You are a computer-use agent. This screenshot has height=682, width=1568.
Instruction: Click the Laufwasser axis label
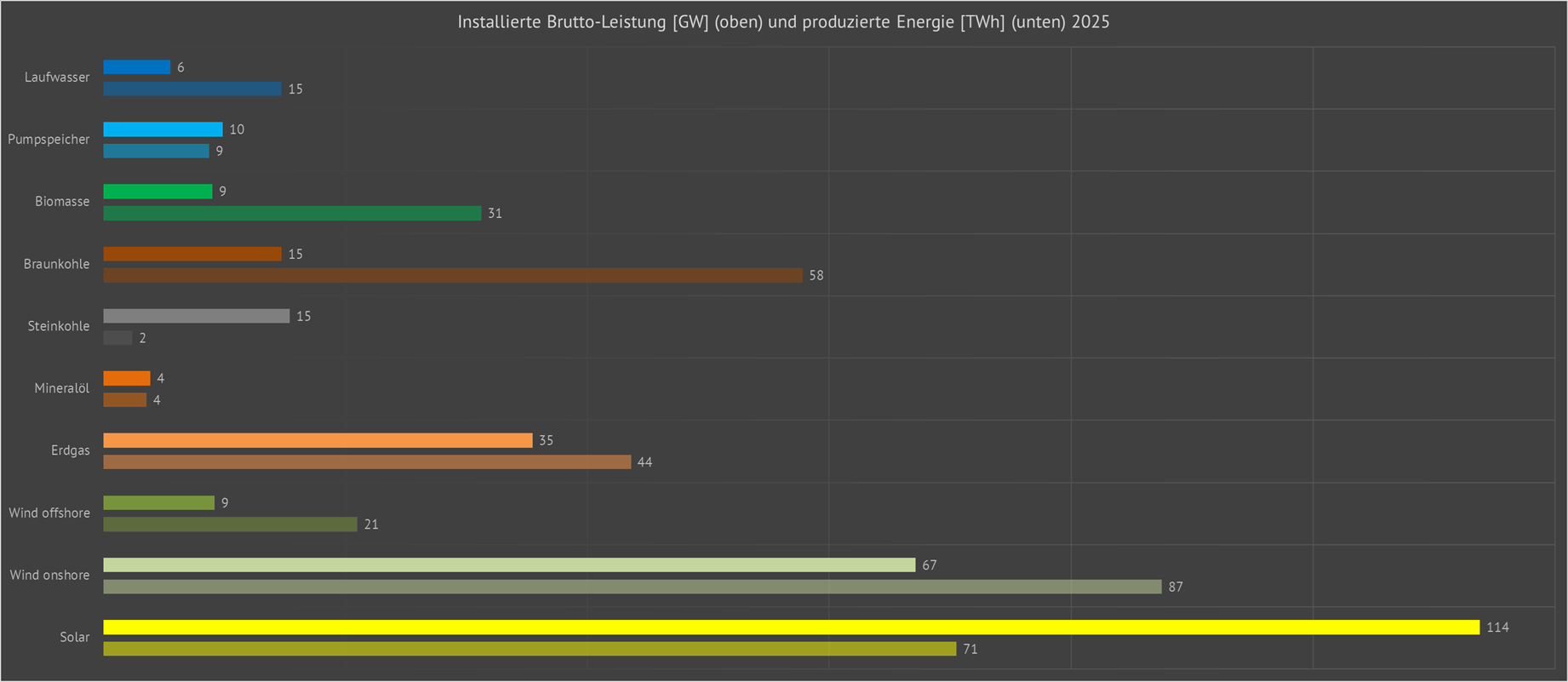click(57, 77)
